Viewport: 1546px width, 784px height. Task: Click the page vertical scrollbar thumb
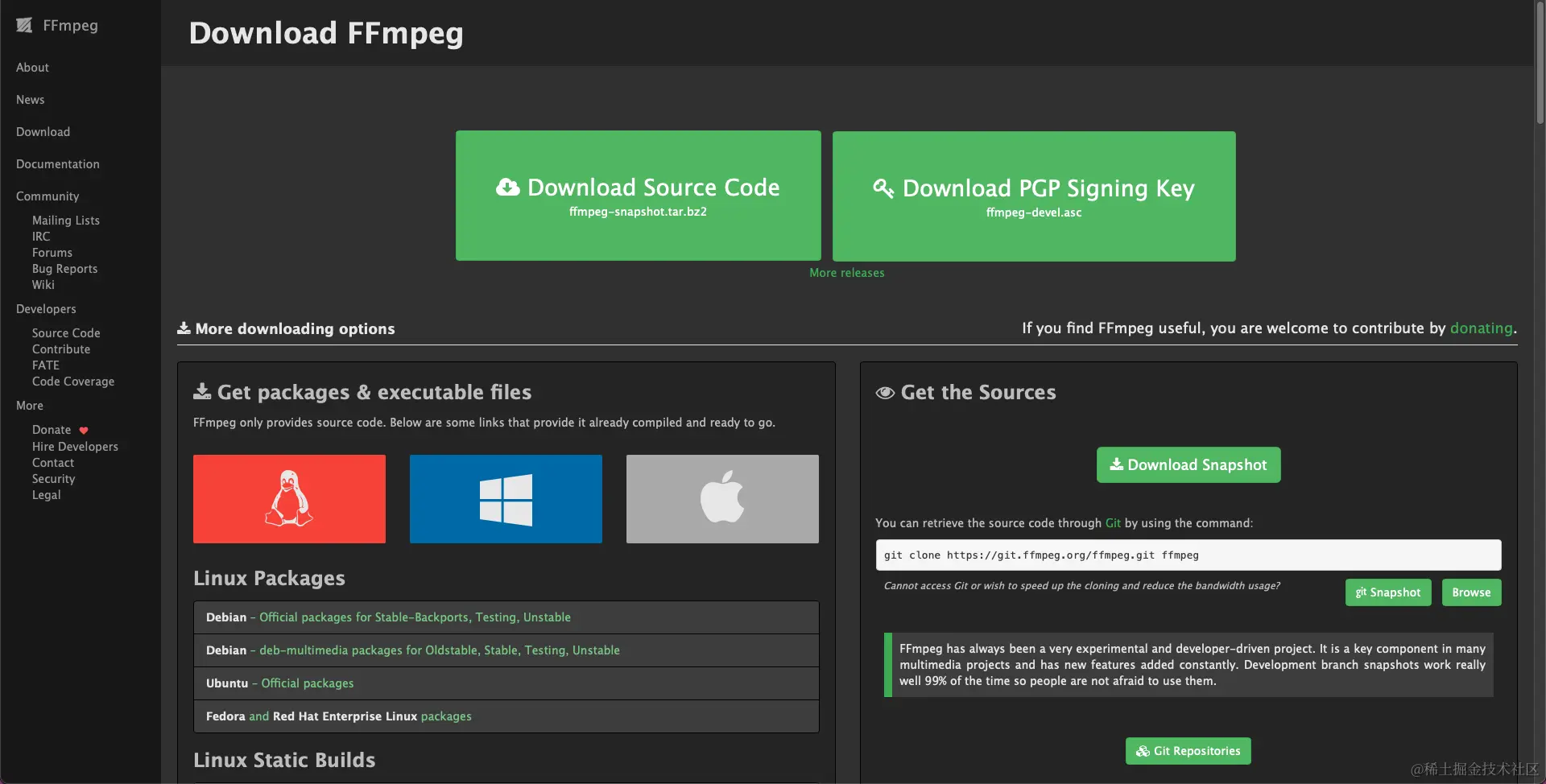click(1540, 64)
